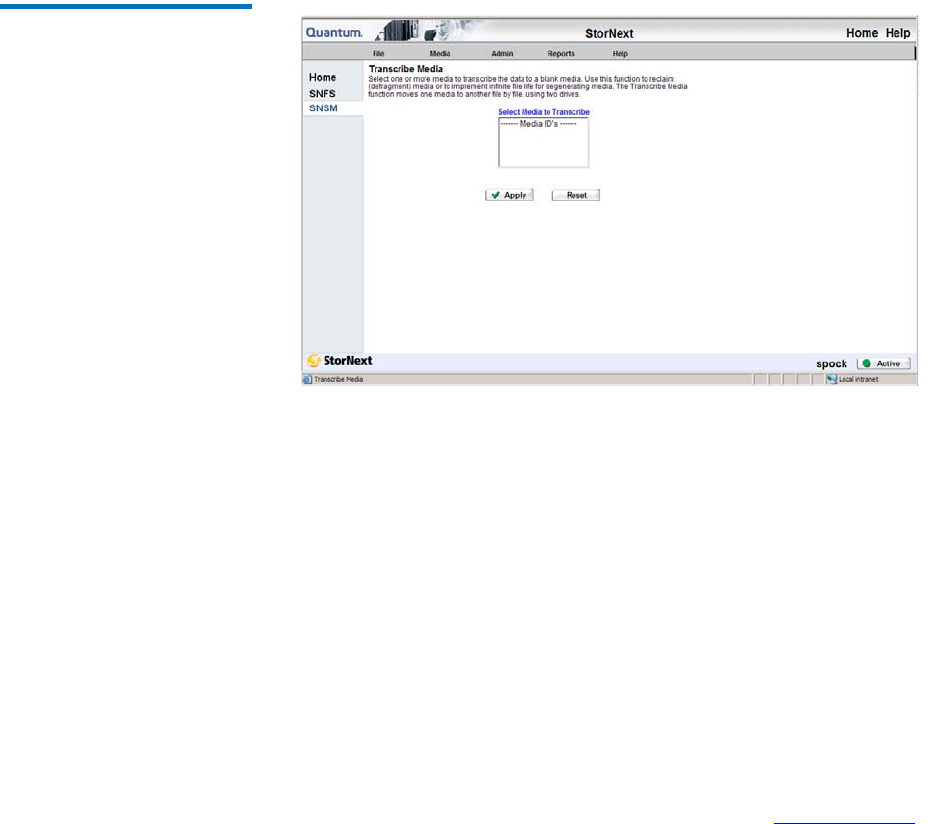Click the StorNext logo at the bottom left
The height and width of the screenshot is (824, 936).
coord(340,361)
